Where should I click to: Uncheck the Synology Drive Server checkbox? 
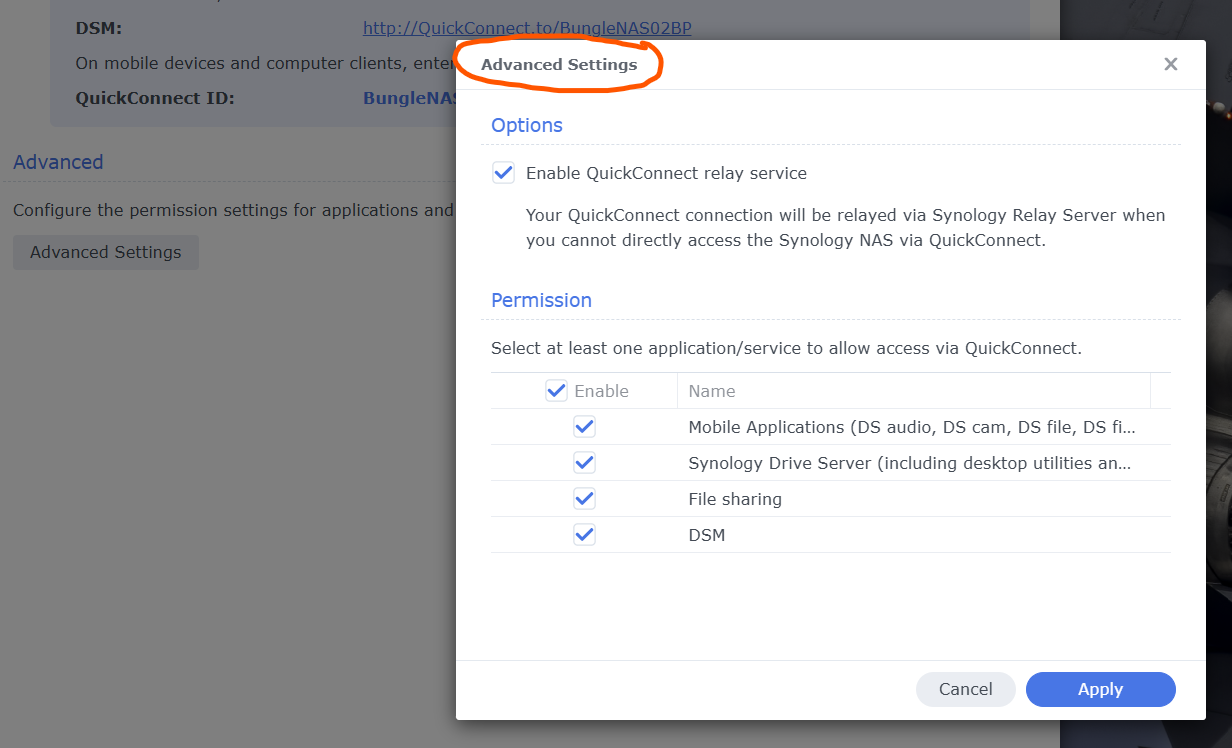click(x=585, y=463)
